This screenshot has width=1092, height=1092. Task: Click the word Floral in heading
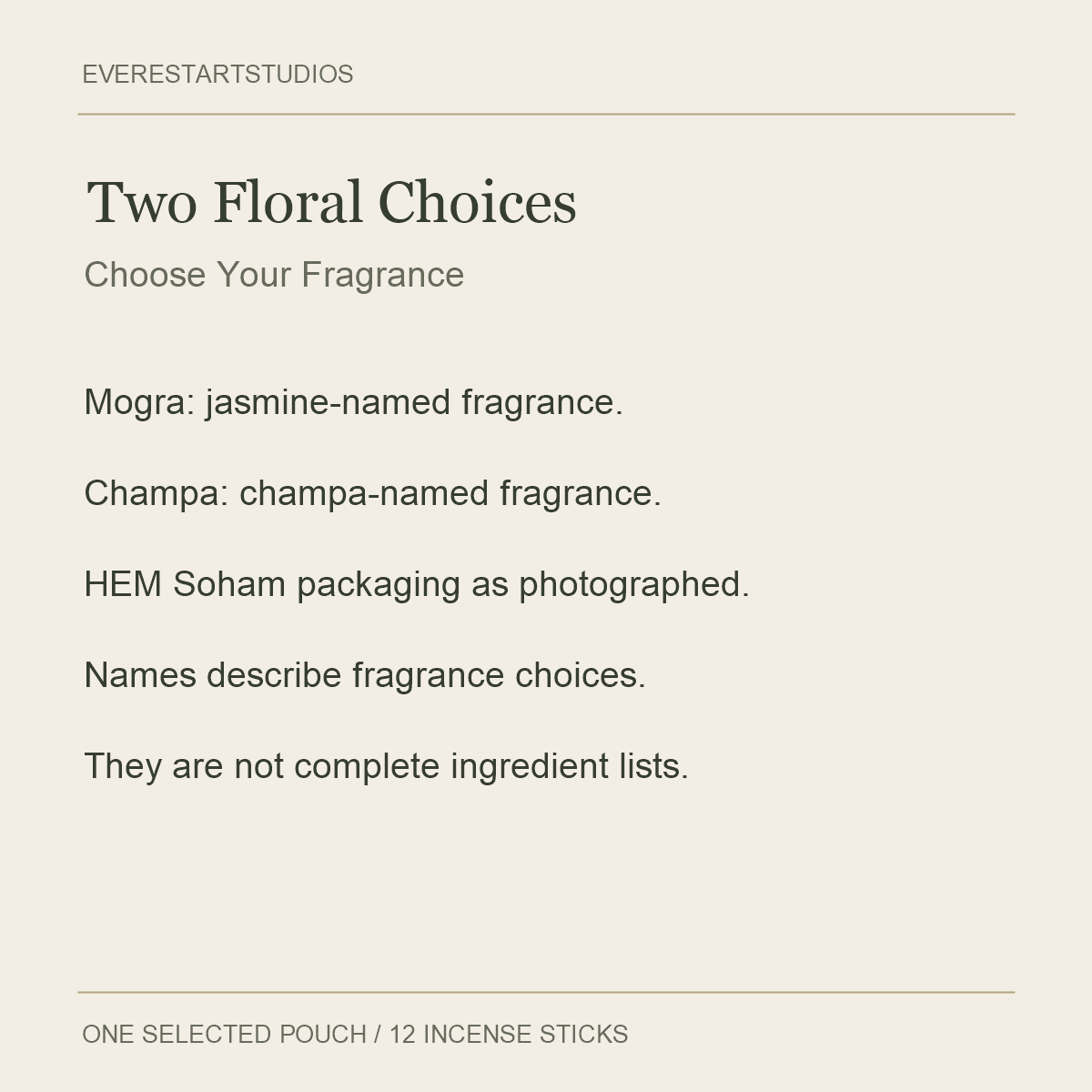coord(288,202)
